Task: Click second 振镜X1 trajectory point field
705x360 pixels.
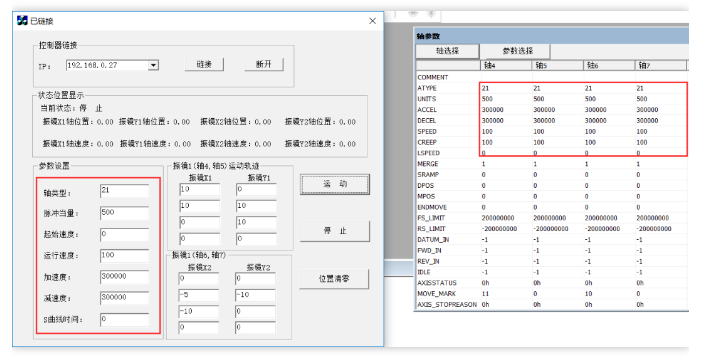Action: 200,206
